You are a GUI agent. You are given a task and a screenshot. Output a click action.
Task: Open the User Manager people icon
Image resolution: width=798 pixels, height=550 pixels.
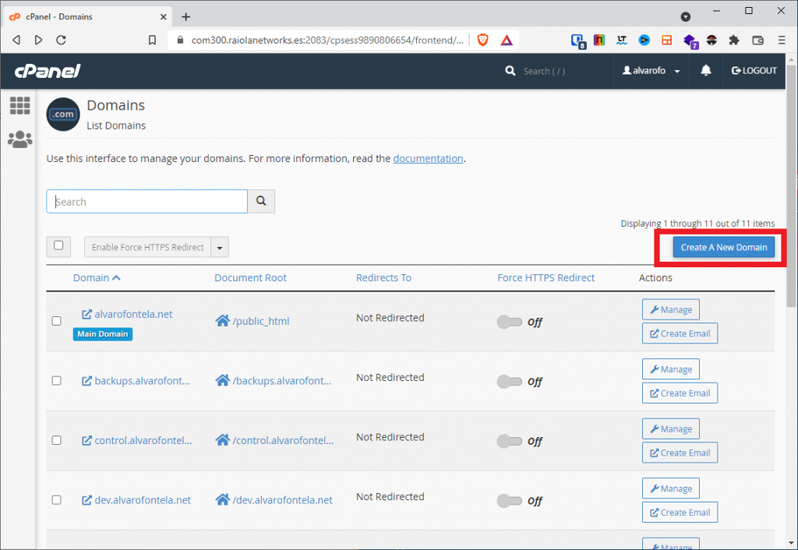[20, 139]
